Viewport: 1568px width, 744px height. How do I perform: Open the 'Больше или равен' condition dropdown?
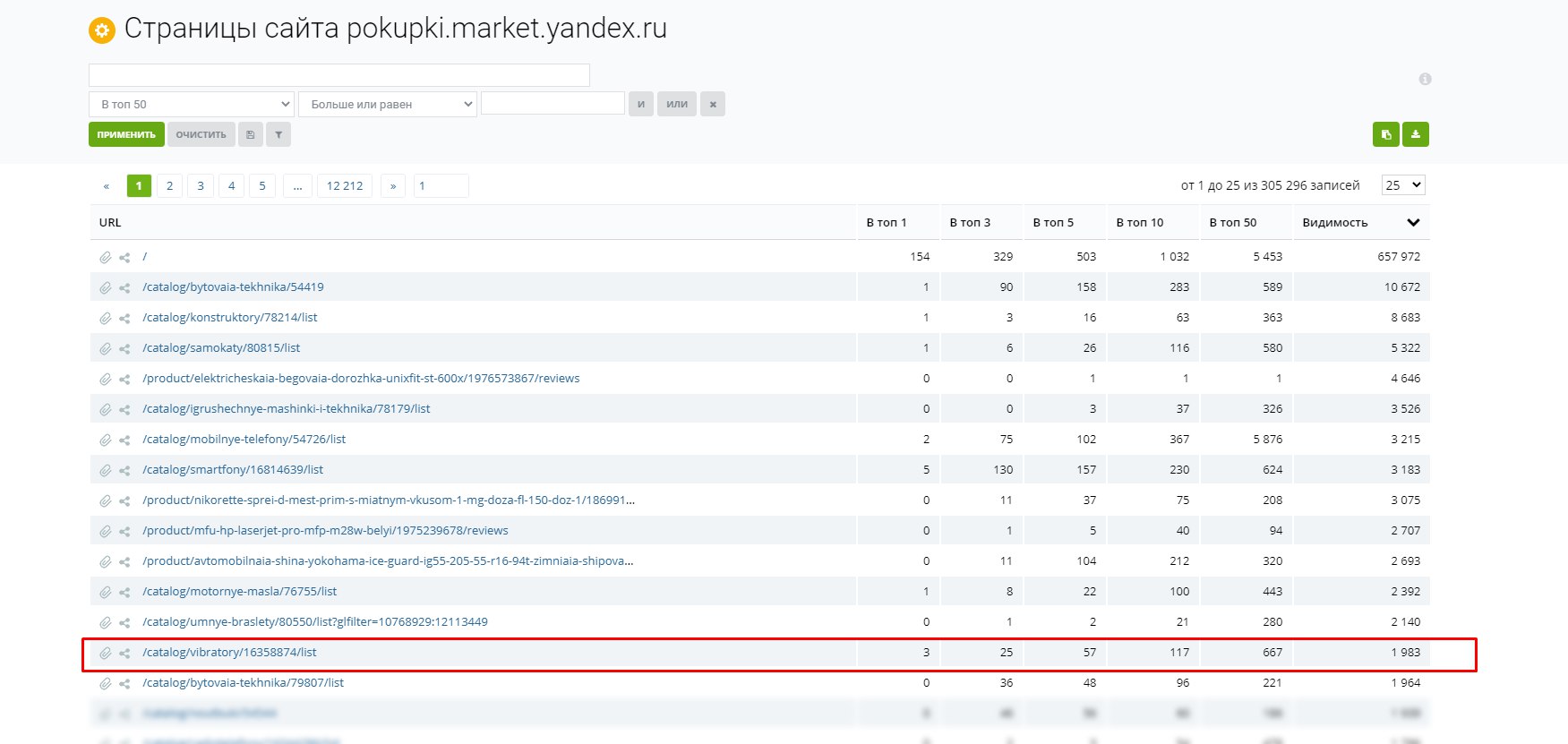(x=388, y=104)
